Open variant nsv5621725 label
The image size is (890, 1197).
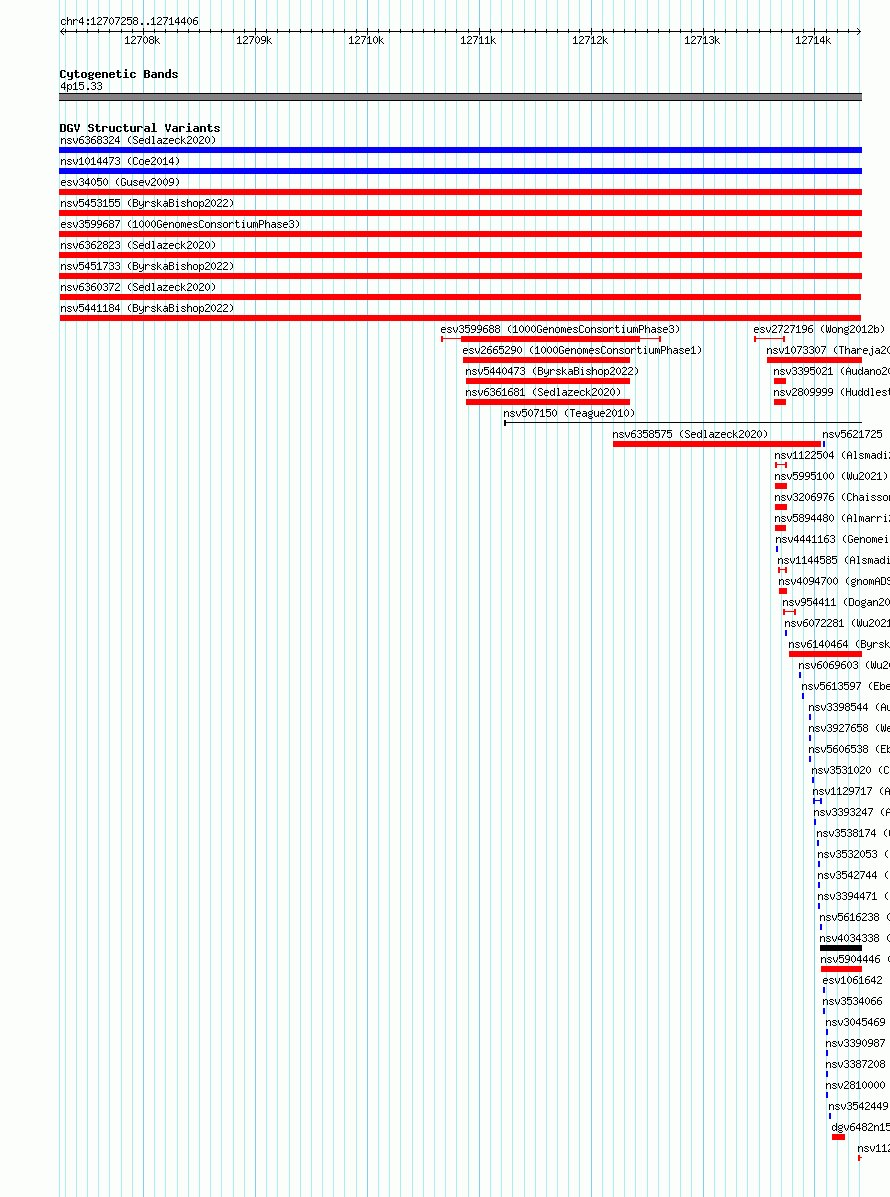point(852,434)
